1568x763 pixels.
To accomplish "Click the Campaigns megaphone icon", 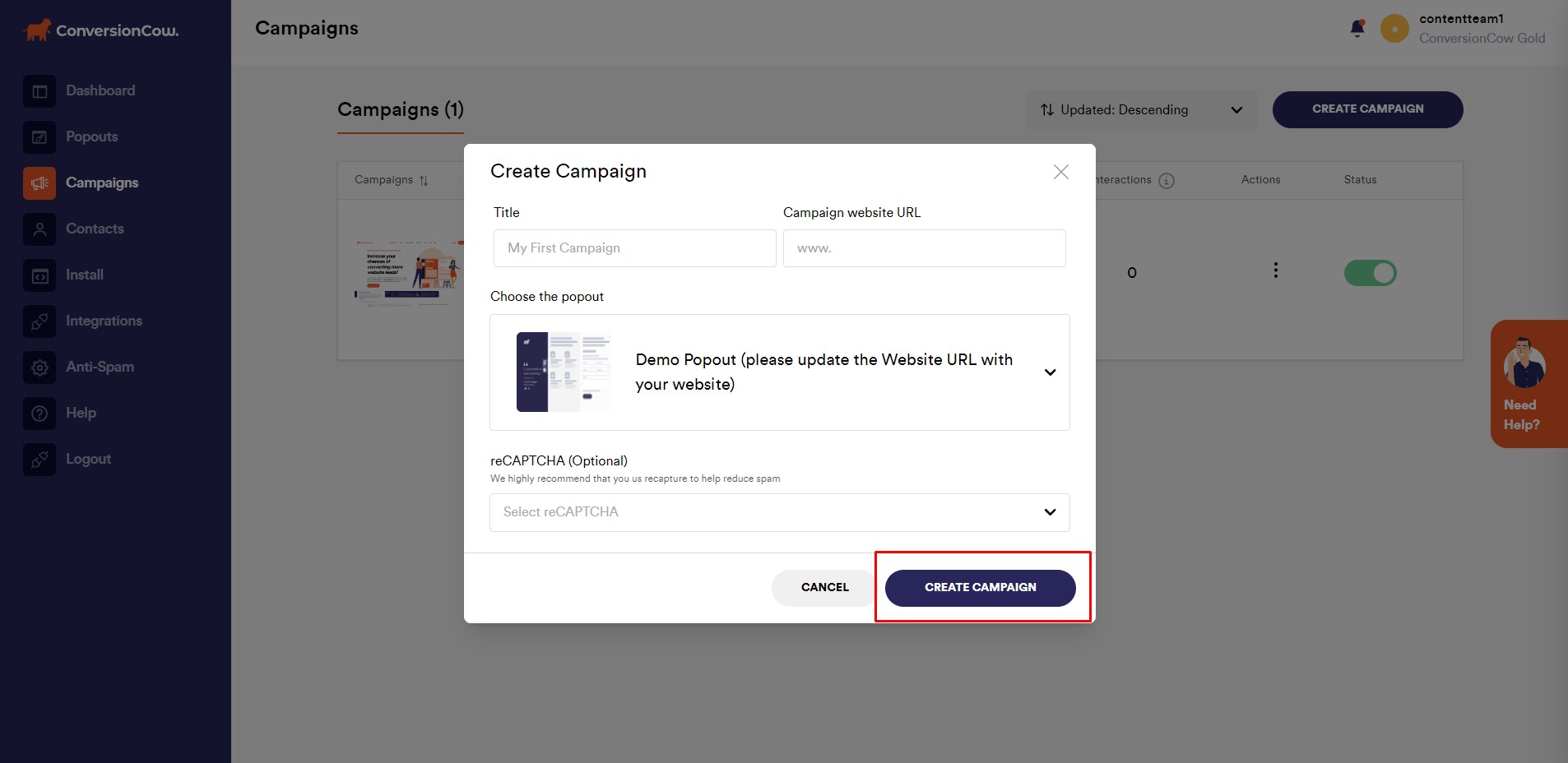I will (39, 183).
